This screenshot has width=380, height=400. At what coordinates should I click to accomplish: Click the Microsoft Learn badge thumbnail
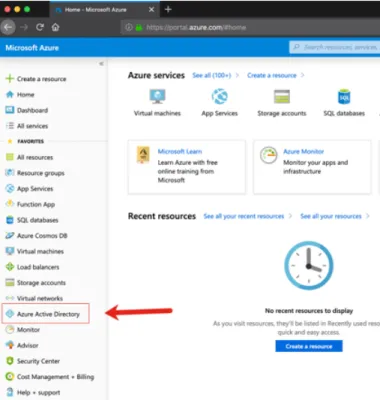143,155
